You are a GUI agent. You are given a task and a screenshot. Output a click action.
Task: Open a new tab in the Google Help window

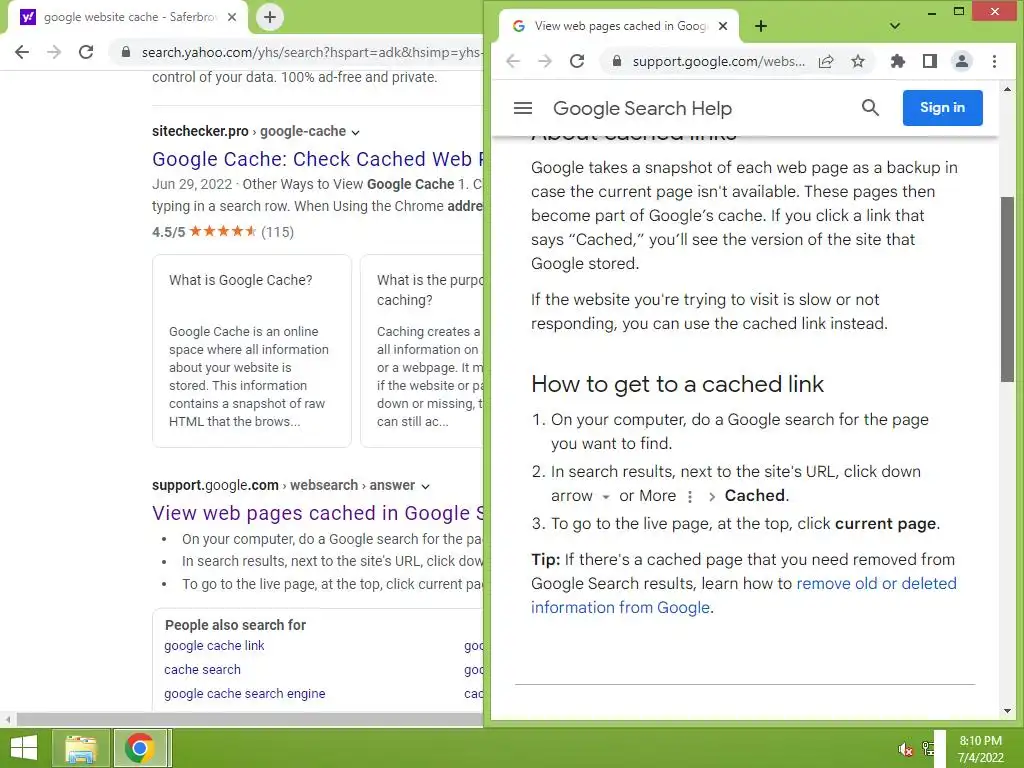tap(761, 26)
